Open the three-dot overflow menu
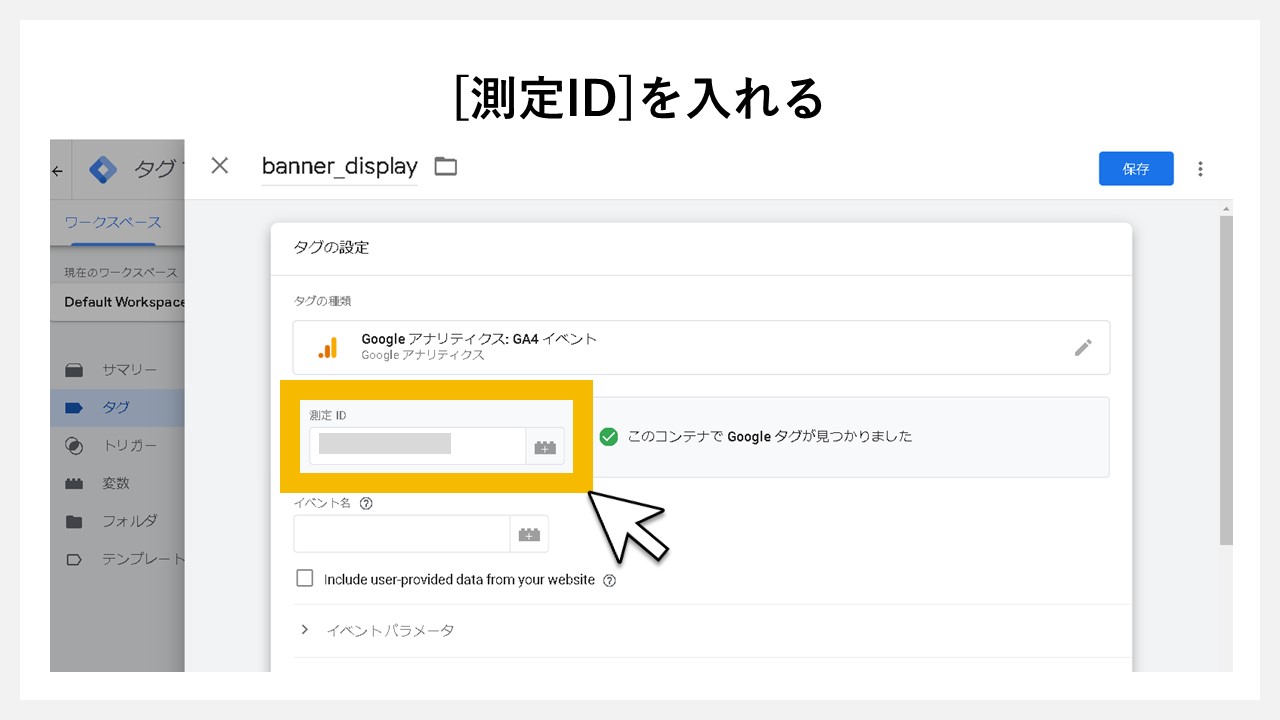Image resolution: width=1280 pixels, height=720 pixels. click(x=1200, y=168)
